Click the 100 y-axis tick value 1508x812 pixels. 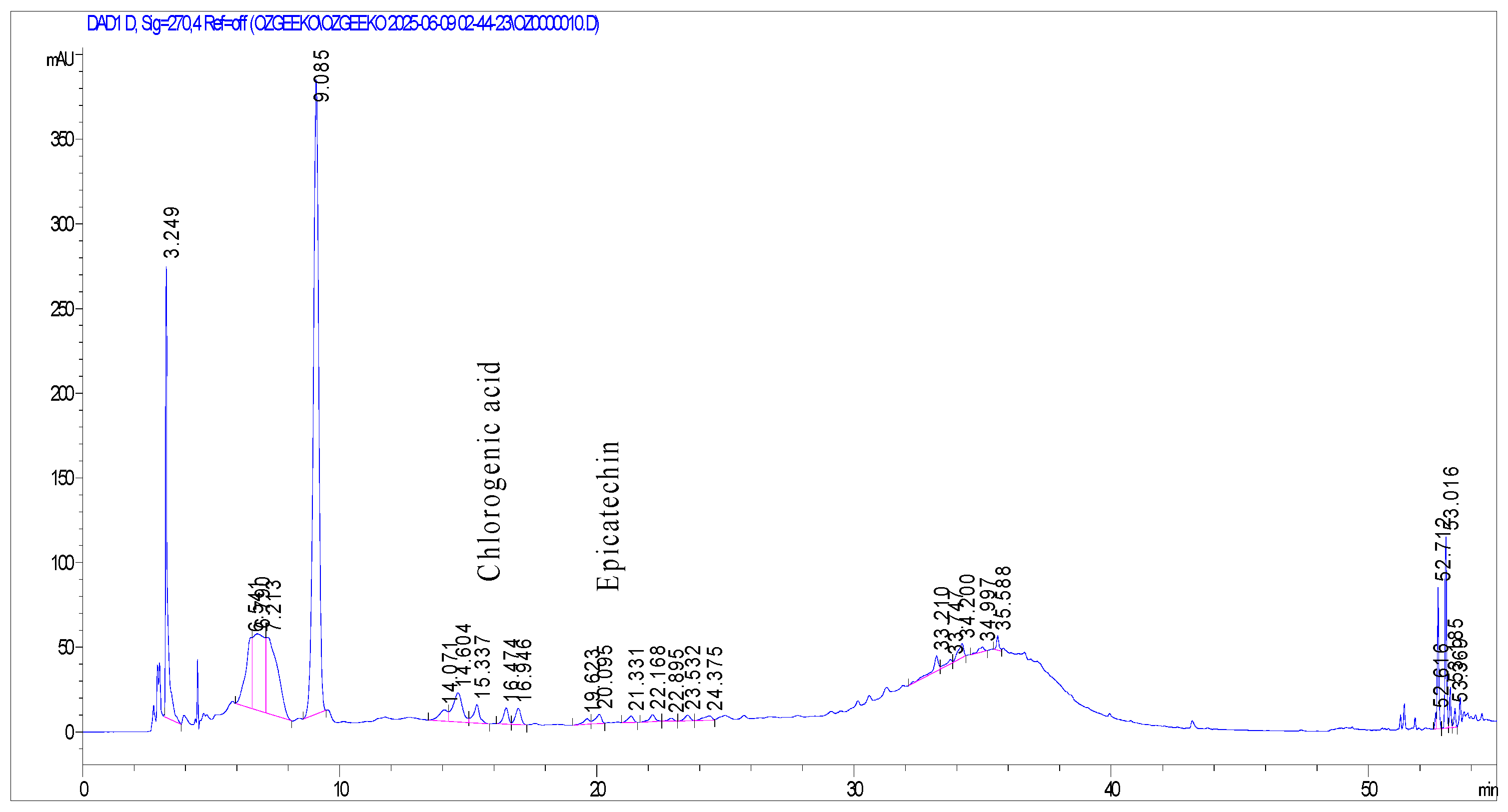pyautogui.click(x=62, y=563)
